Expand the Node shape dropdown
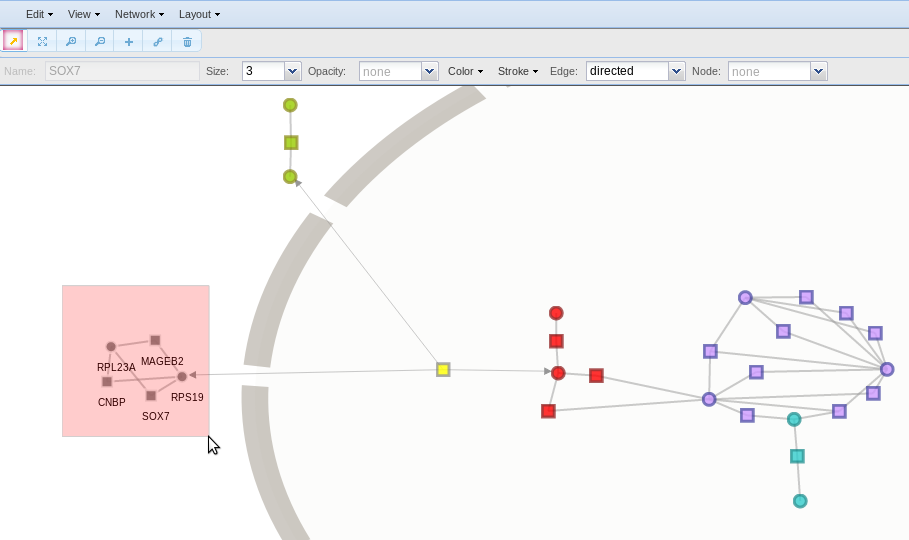909x540 pixels. point(818,71)
